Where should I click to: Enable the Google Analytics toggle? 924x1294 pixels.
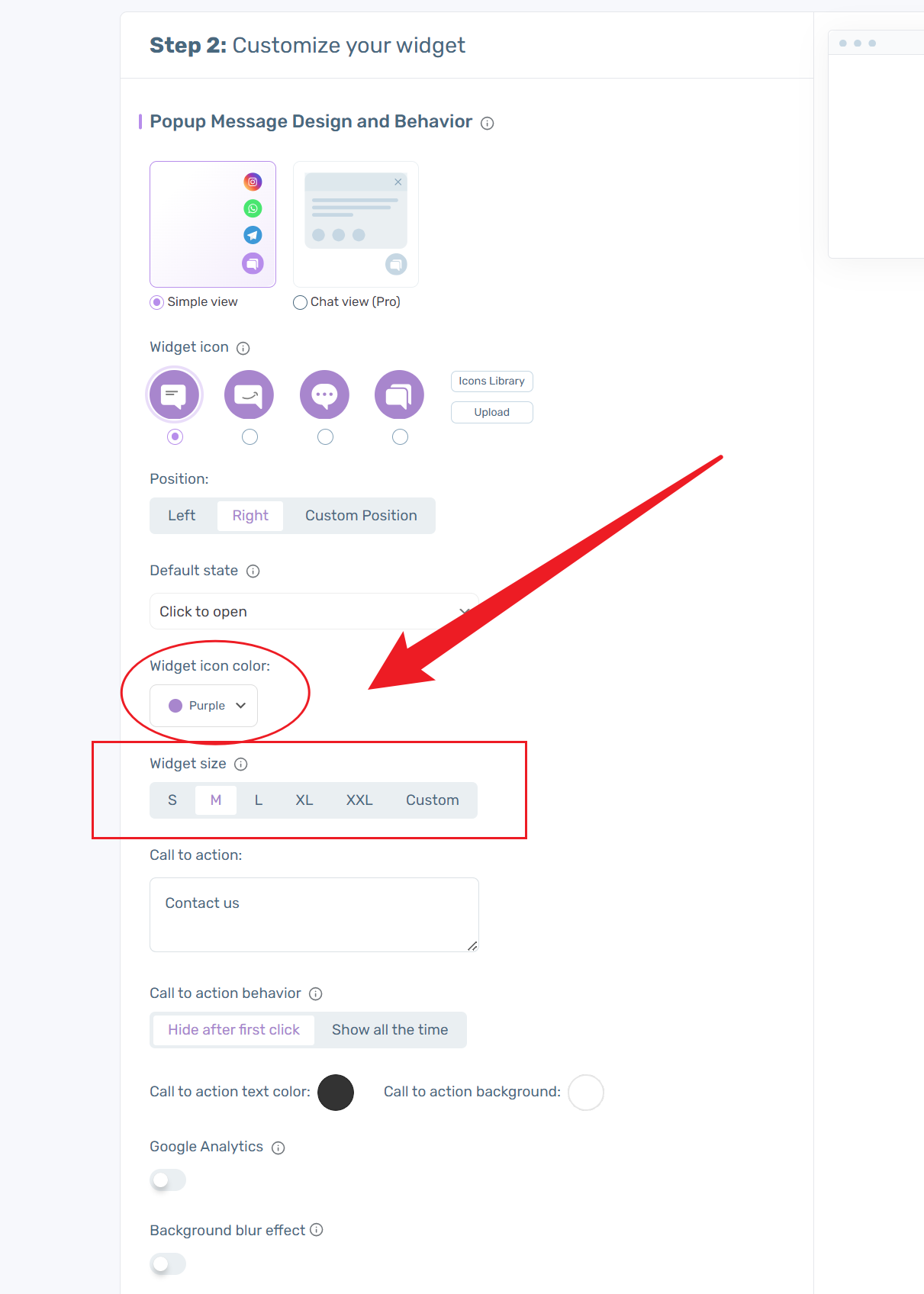(168, 1180)
